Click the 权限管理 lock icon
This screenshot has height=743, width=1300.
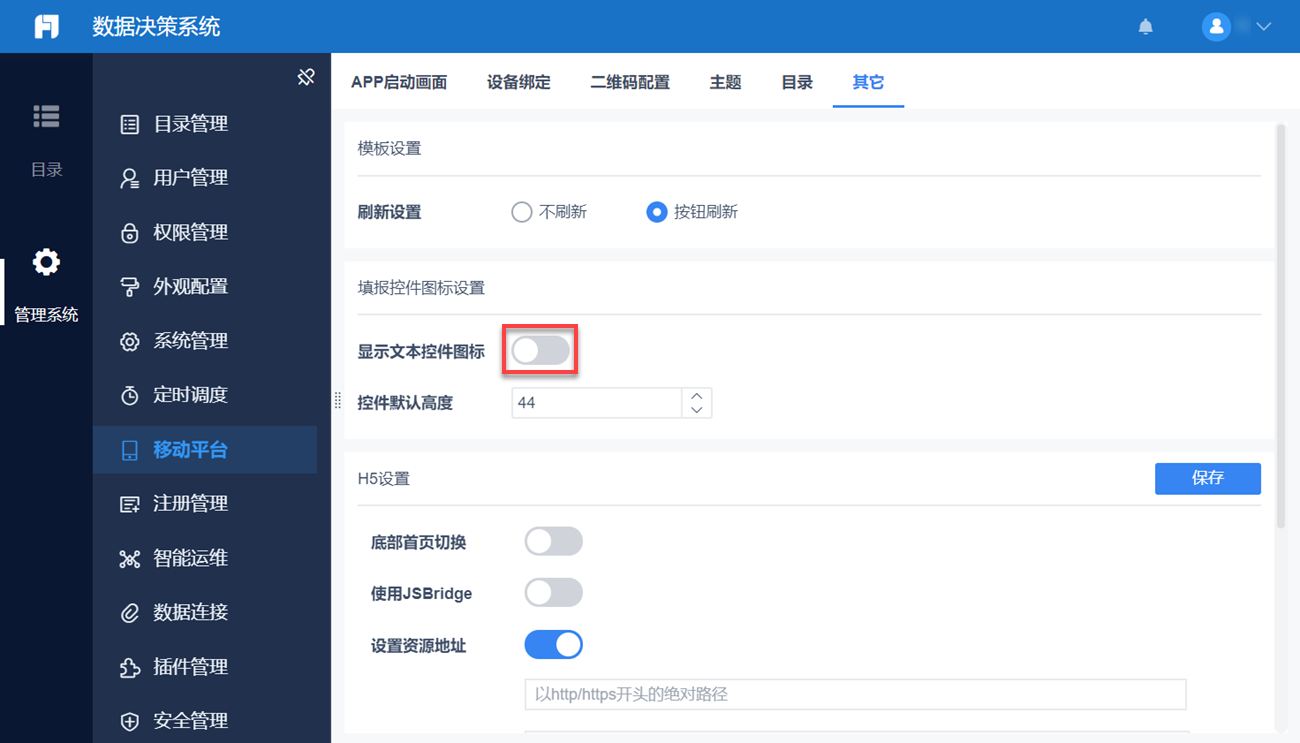[x=130, y=233]
